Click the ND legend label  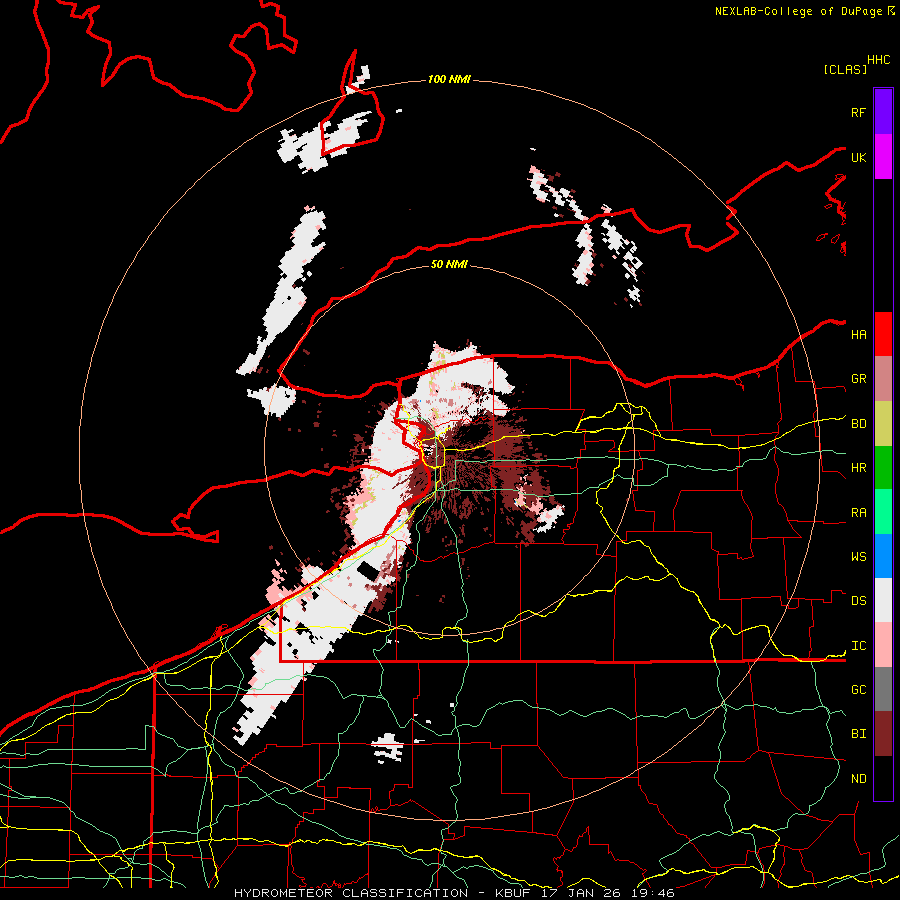tap(858, 779)
